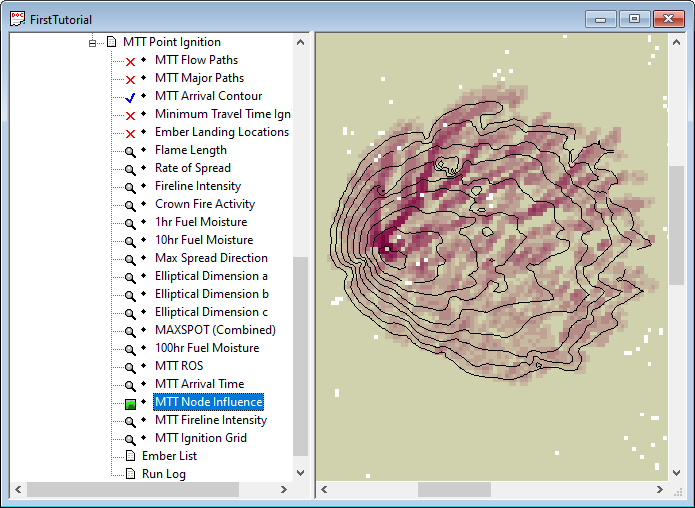The image size is (695, 508).
Task: Enable MTT Flow Paths red X toggle
Action: 130,61
